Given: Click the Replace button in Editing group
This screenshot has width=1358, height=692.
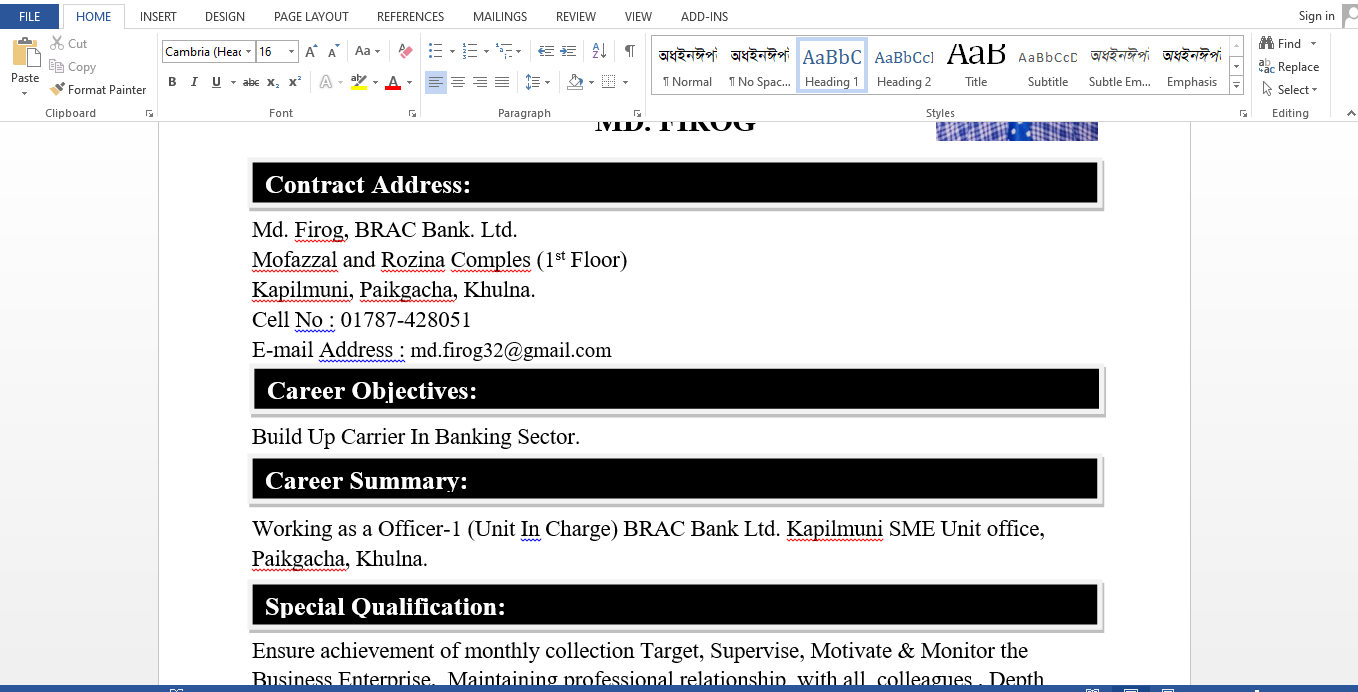Looking at the screenshot, I should pos(1290,66).
